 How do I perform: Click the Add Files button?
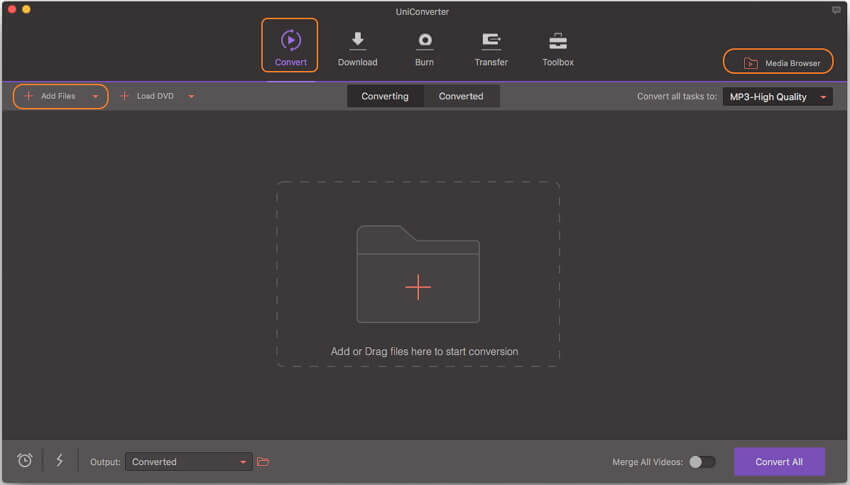click(x=50, y=96)
